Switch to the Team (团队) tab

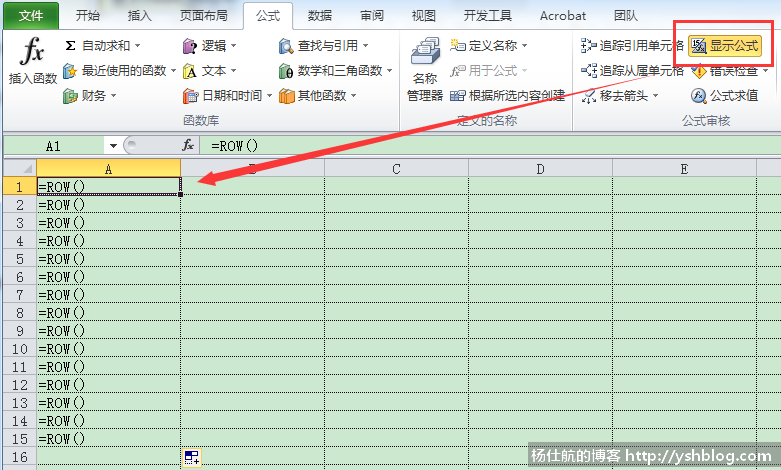pyautogui.click(x=626, y=16)
